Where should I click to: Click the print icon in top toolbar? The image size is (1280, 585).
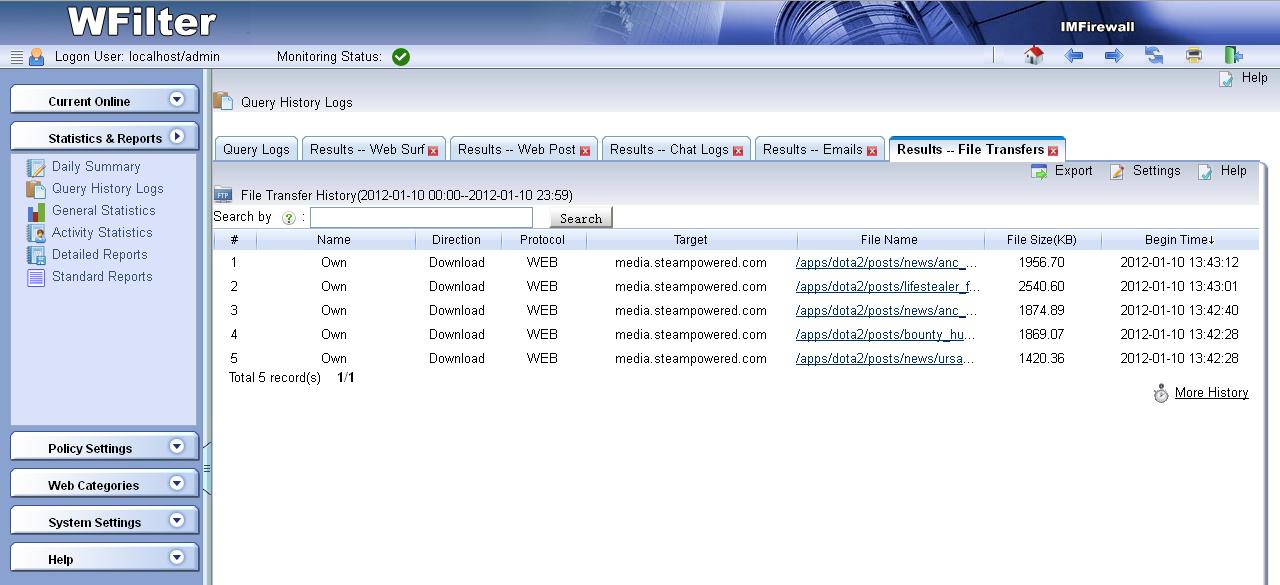tap(1193, 56)
